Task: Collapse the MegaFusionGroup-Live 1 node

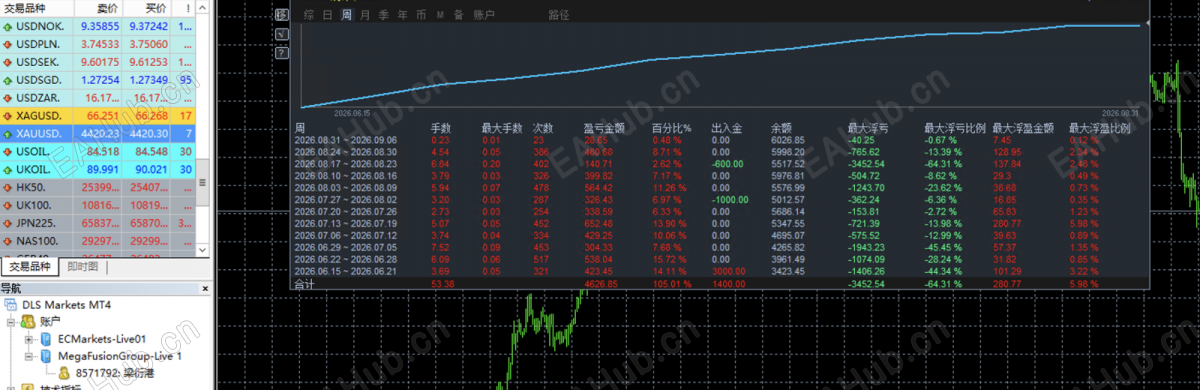Action: click(x=29, y=356)
